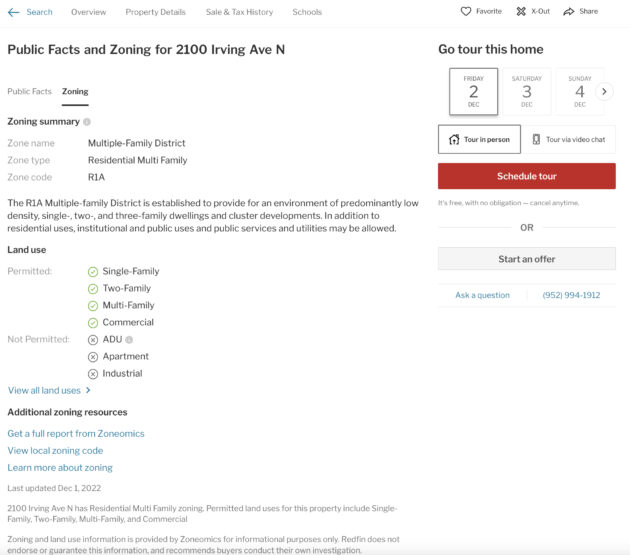Open the Sale & Tax History section
This screenshot has height=555, width=630.
pyautogui.click(x=239, y=12)
